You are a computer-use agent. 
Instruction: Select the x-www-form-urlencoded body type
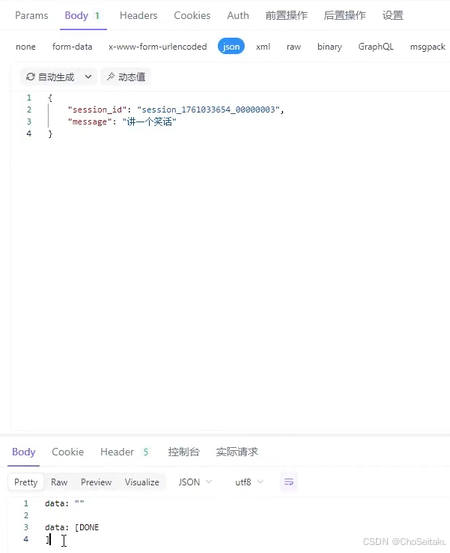pos(158,47)
